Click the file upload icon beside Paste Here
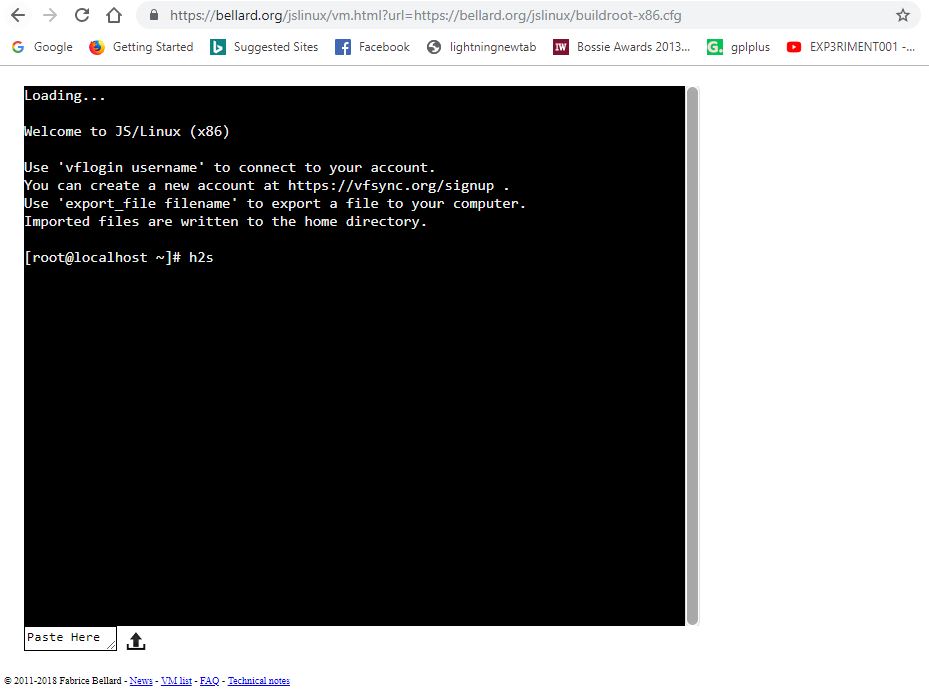This screenshot has height=691, width=929. click(135, 639)
